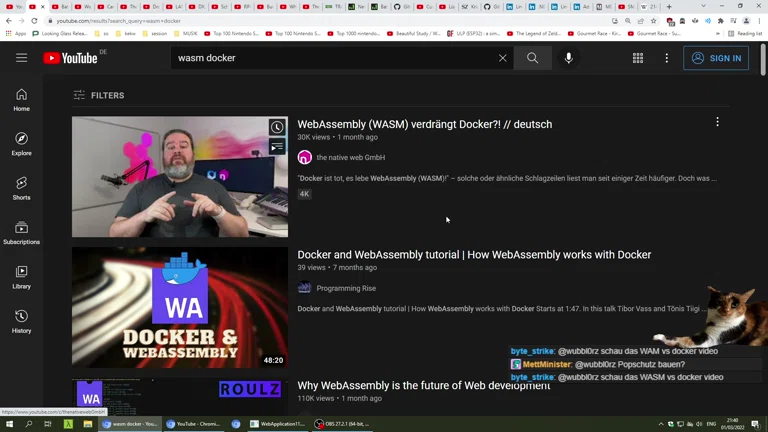
Task: Open Apps bookmarks shortcut
Action: pos(16,34)
